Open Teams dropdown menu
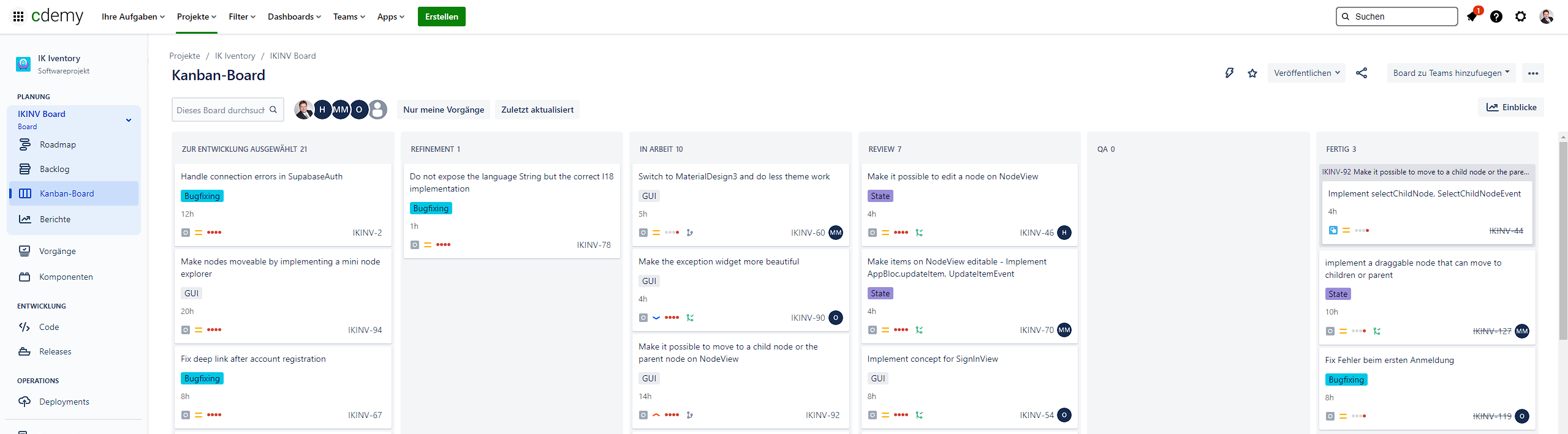Screen dimensions: 1568x434 pyautogui.click(x=349, y=17)
